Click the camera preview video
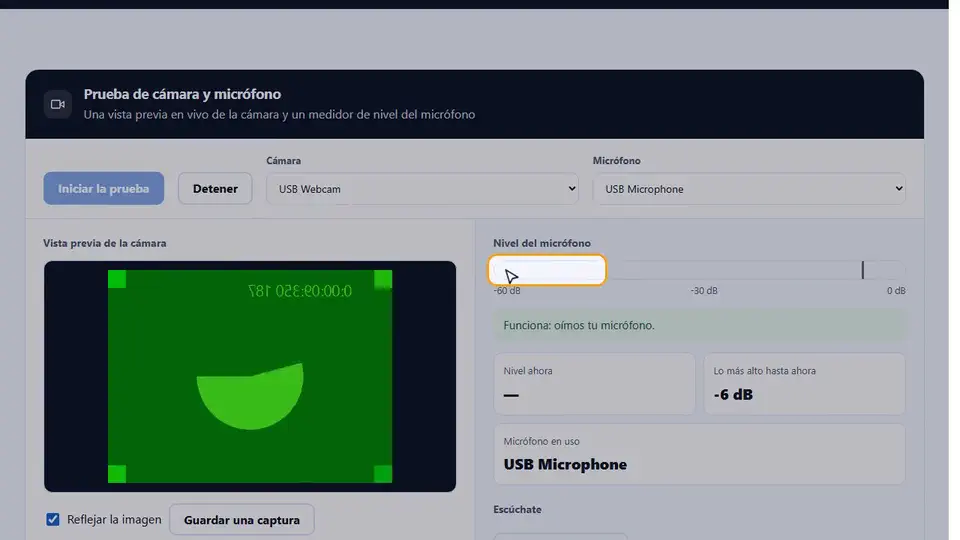 coord(250,377)
